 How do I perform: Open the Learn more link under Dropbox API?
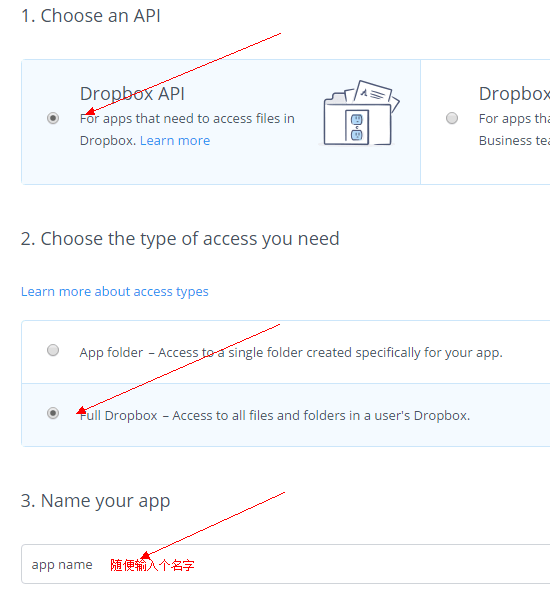175,141
